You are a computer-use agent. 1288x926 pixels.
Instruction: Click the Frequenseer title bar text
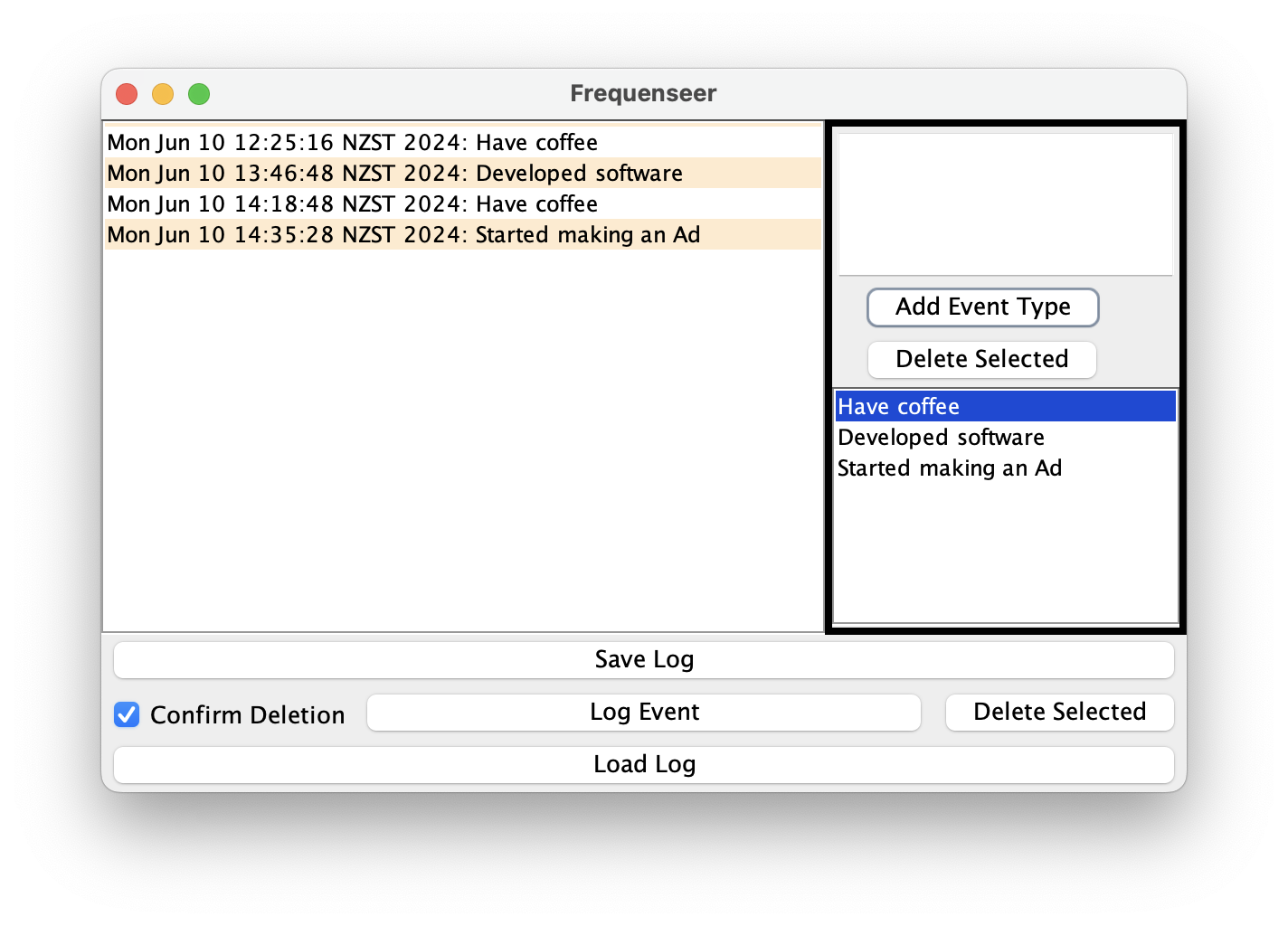[x=643, y=94]
